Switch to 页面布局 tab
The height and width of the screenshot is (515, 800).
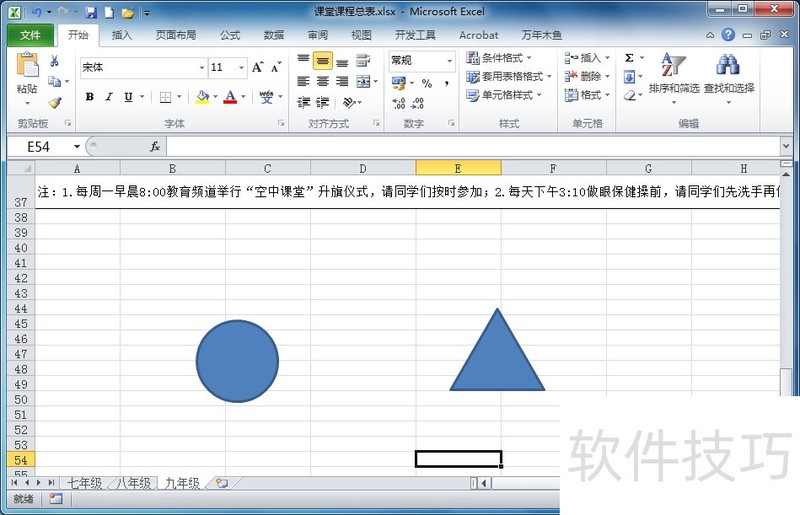point(176,35)
